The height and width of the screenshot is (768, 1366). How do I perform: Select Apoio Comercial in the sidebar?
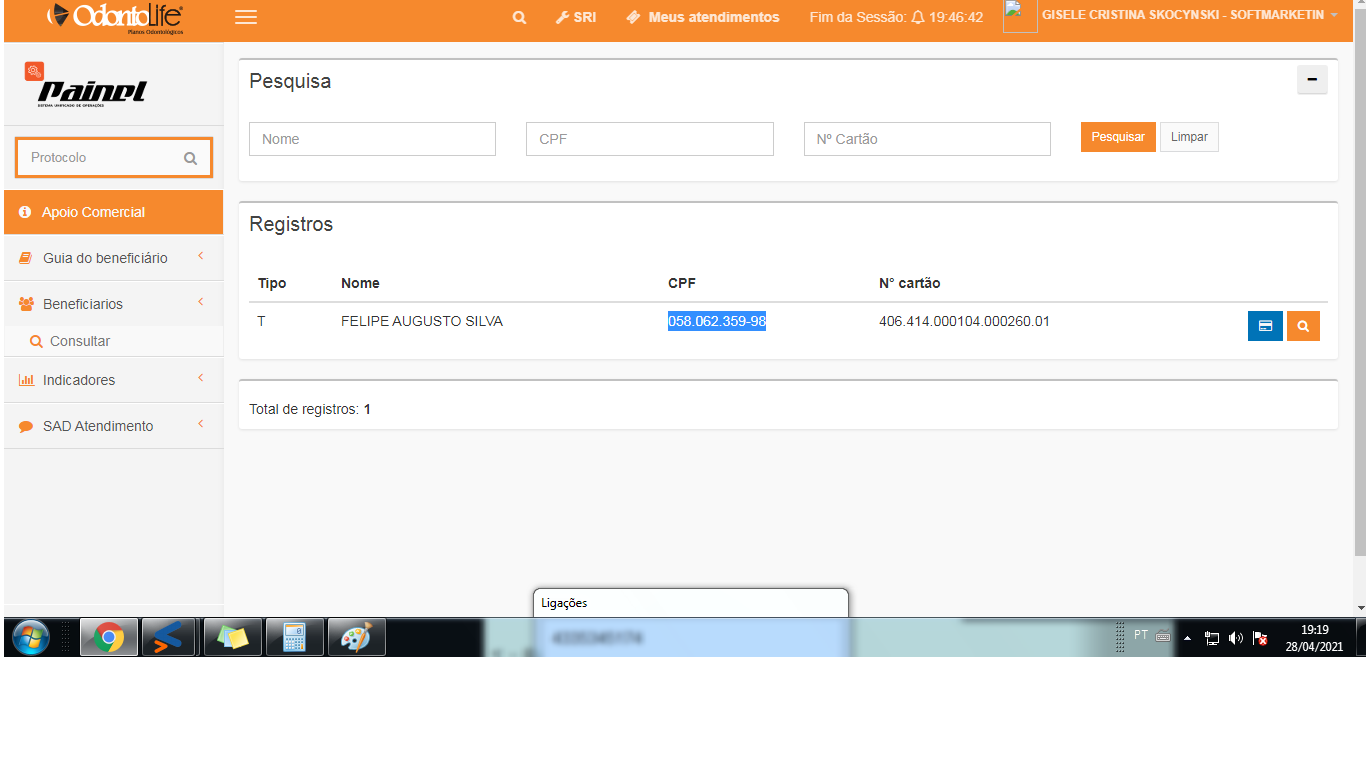[x=93, y=212]
